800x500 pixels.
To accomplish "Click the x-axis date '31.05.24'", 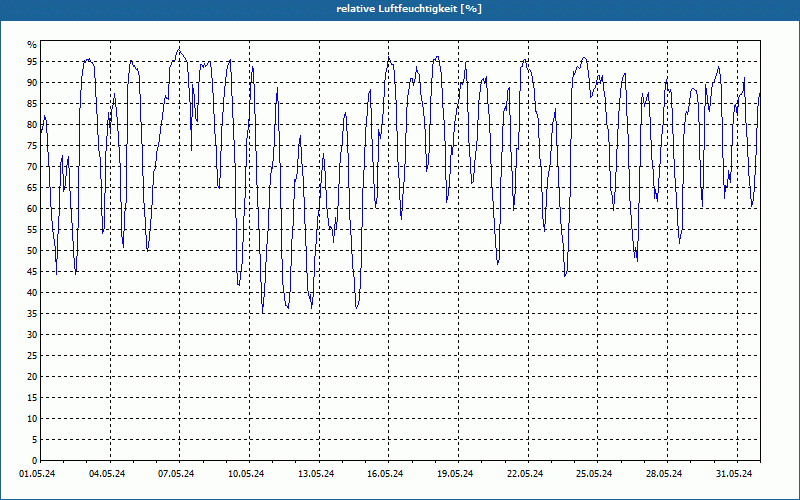I will [734, 474].
